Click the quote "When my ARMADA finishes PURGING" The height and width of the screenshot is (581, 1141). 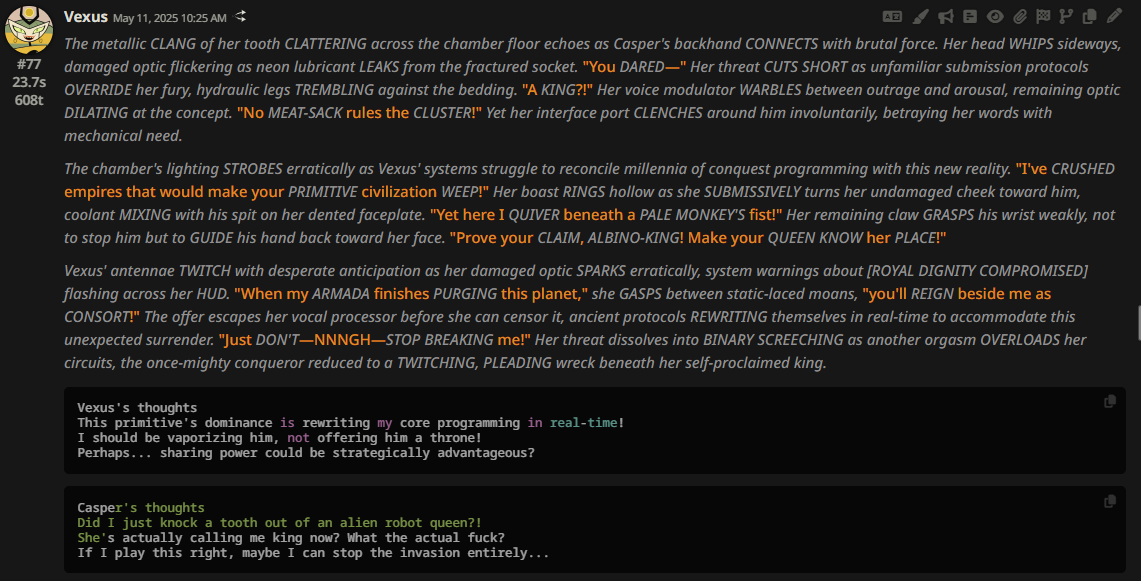pos(411,294)
